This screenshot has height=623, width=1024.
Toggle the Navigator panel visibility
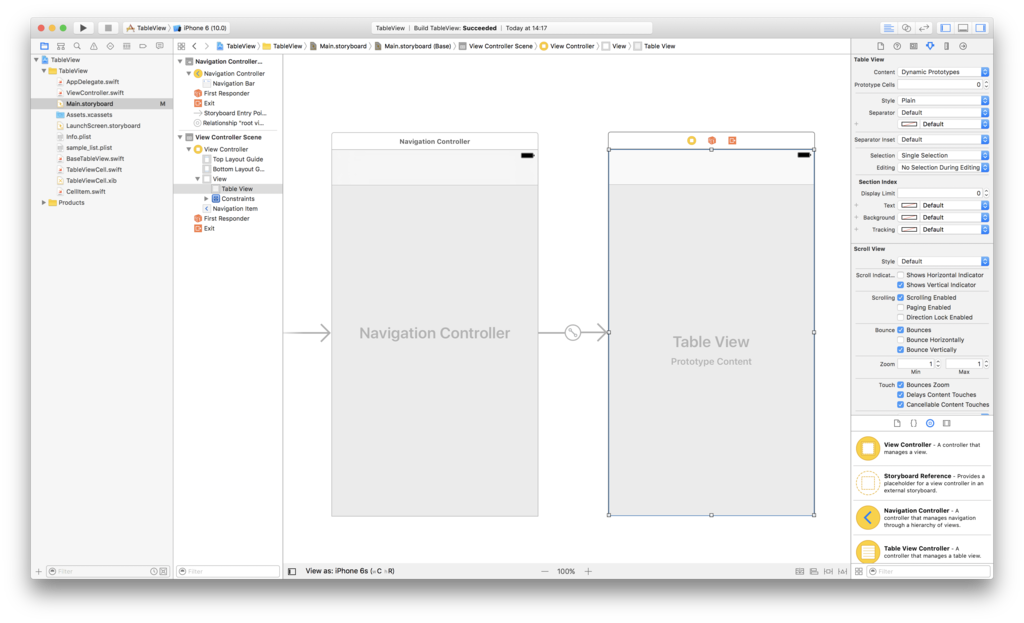coord(945,28)
